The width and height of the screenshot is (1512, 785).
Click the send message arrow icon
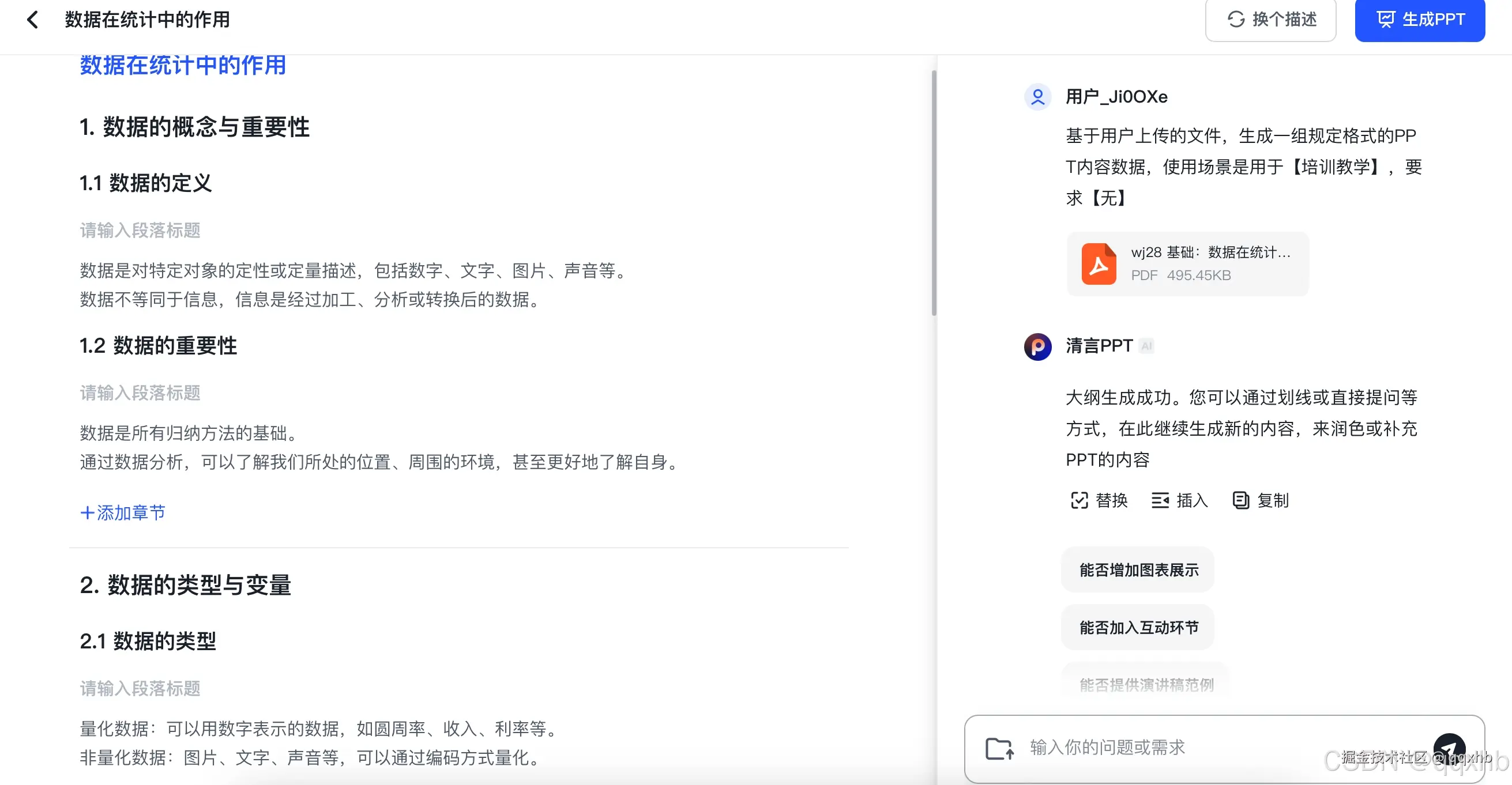pyautogui.click(x=1450, y=748)
